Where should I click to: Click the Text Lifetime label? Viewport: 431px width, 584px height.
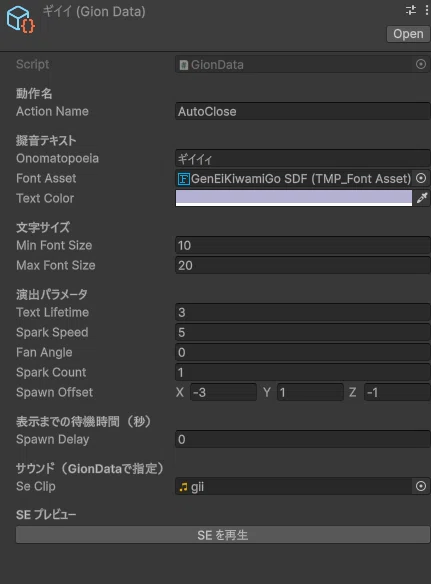point(53,312)
